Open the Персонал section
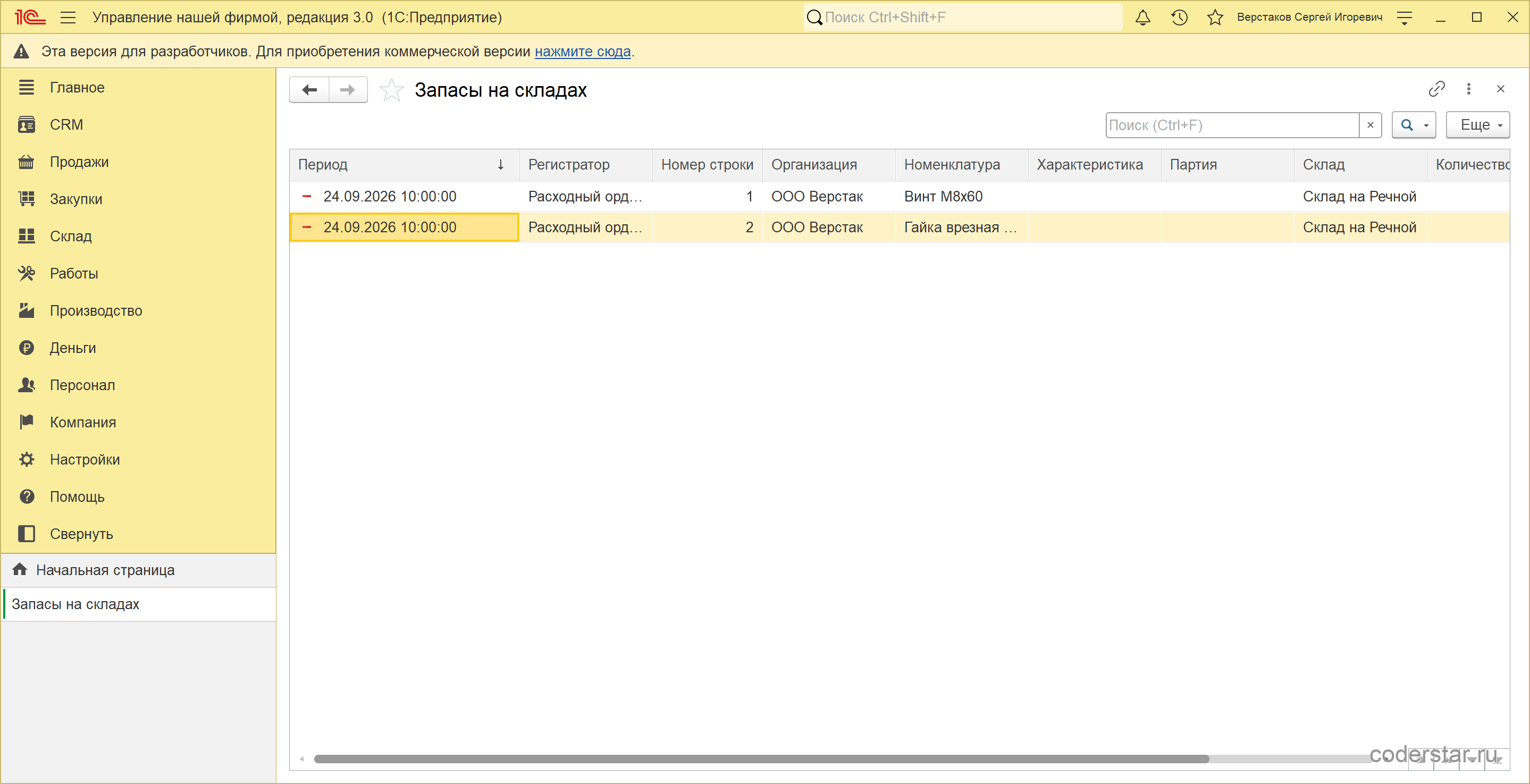This screenshot has height=784, width=1530. (x=138, y=385)
